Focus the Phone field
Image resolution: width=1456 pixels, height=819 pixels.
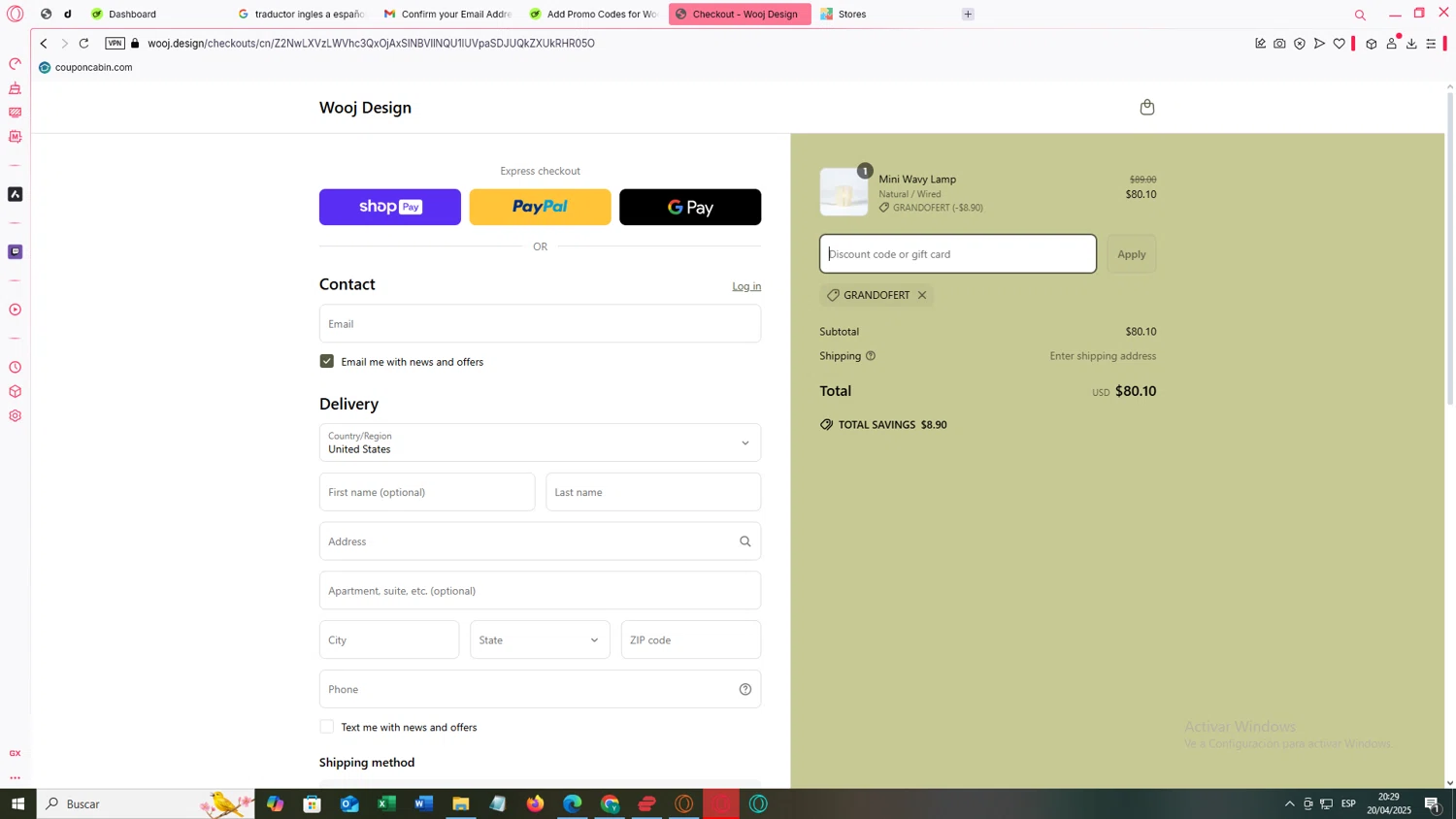(540, 689)
